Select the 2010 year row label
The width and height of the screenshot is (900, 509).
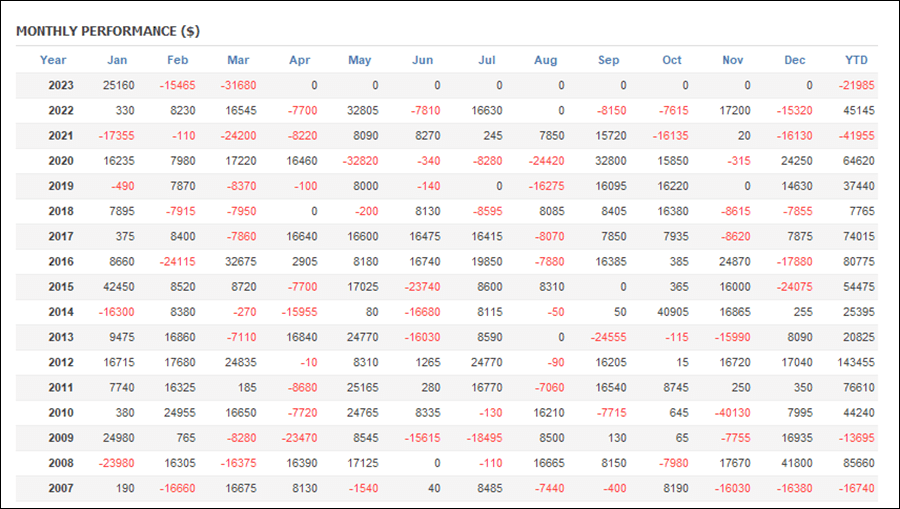pos(61,413)
